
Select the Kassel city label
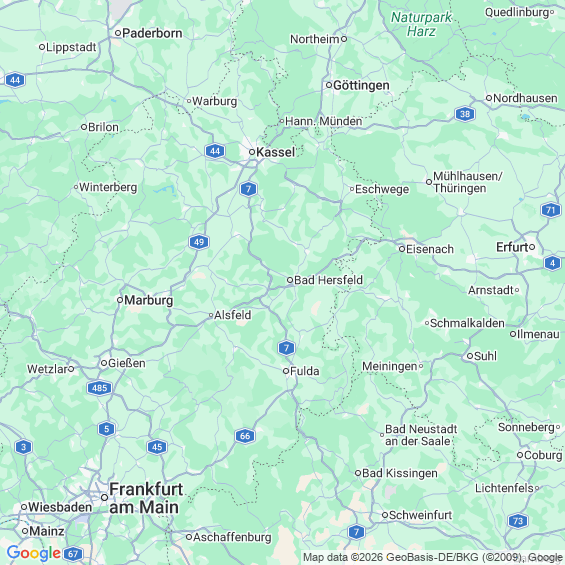pyautogui.click(x=275, y=152)
